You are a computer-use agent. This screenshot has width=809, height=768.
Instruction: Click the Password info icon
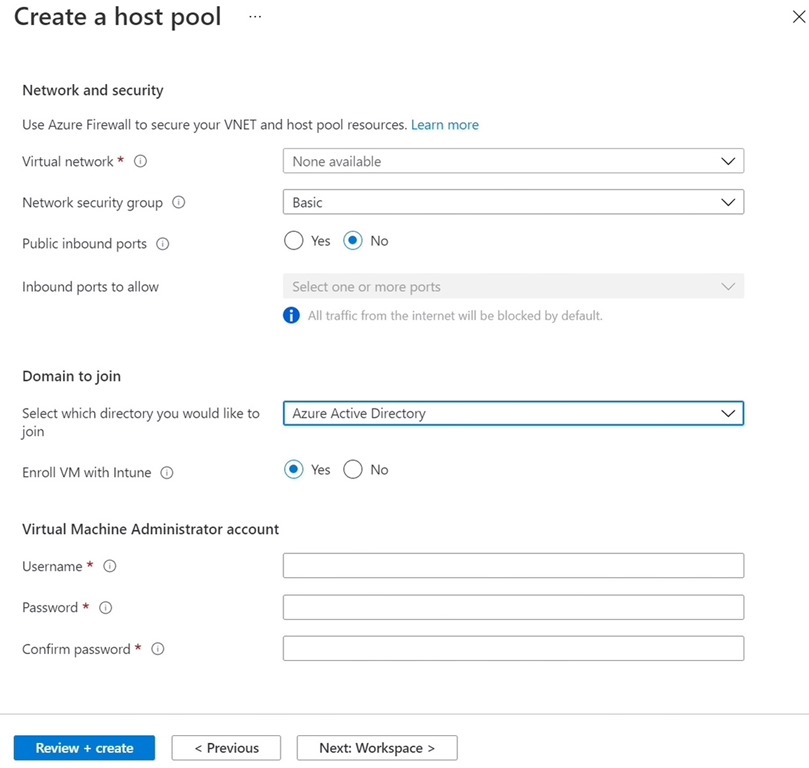105,607
